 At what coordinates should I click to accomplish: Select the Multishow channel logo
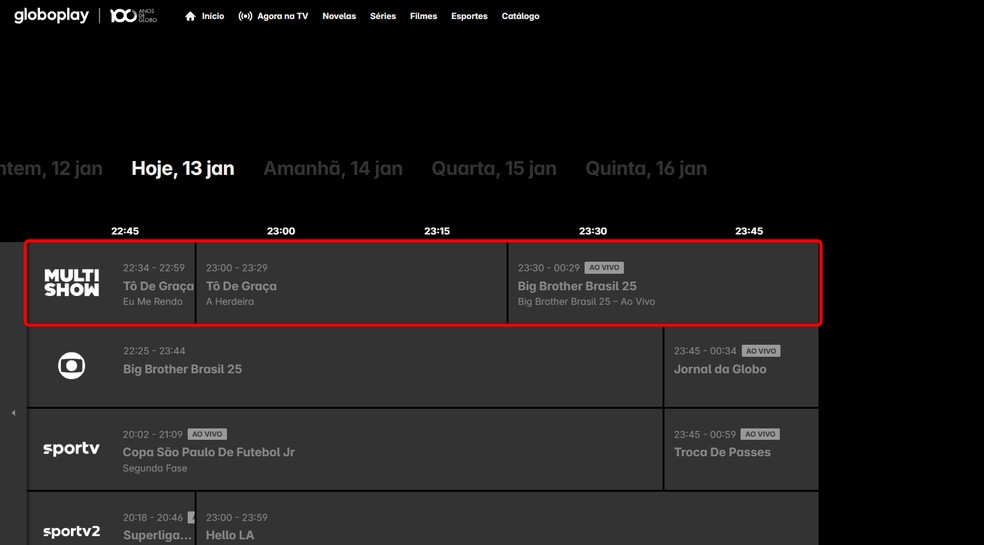click(72, 283)
